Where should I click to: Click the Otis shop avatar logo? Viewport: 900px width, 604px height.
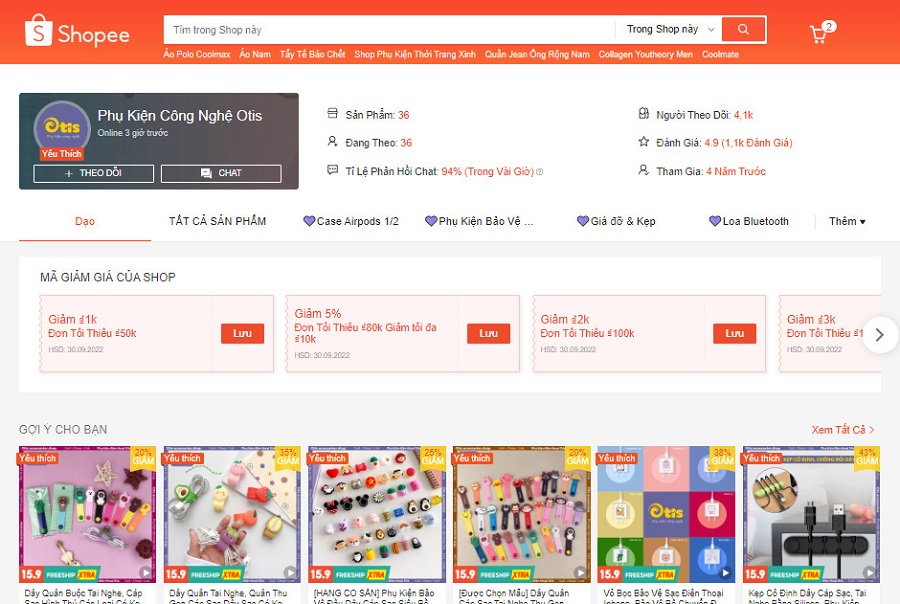click(62, 127)
